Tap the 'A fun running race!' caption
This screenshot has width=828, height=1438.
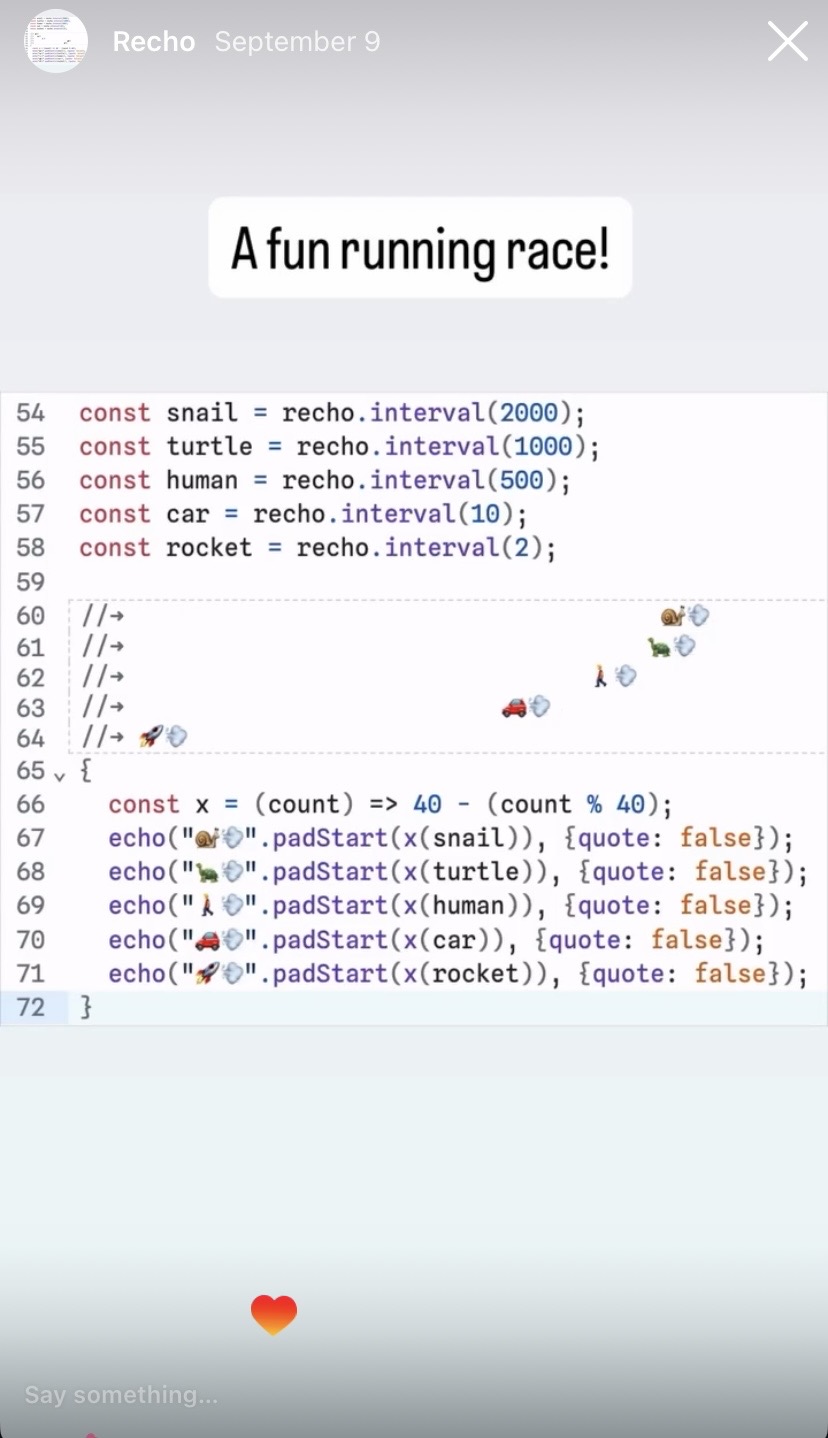coord(420,248)
